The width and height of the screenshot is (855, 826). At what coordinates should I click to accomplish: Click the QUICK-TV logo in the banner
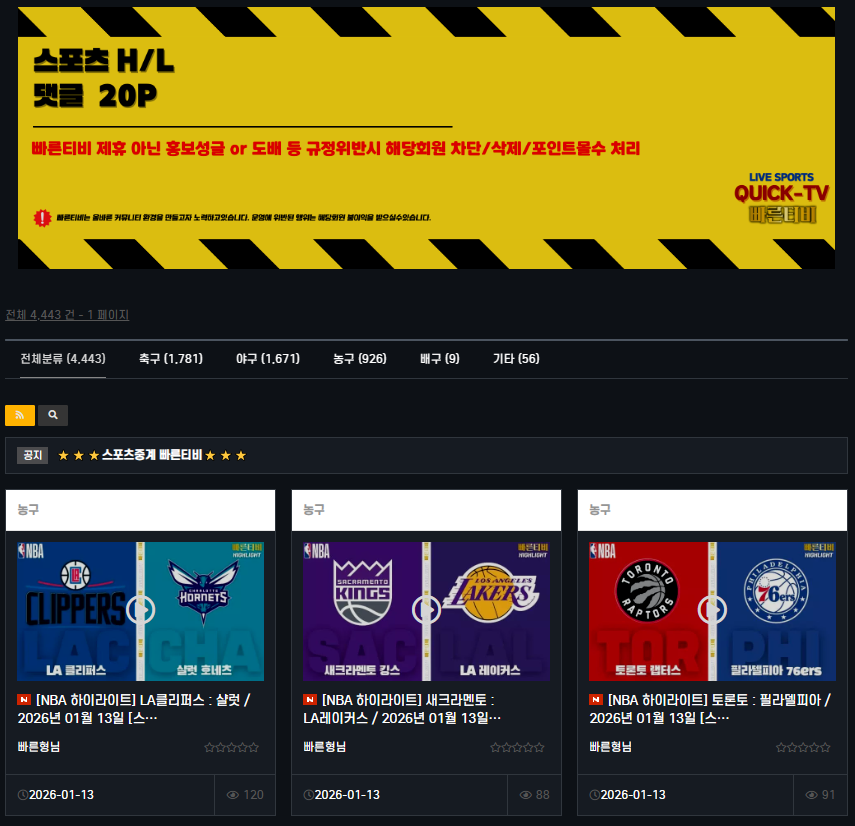point(781,193)
